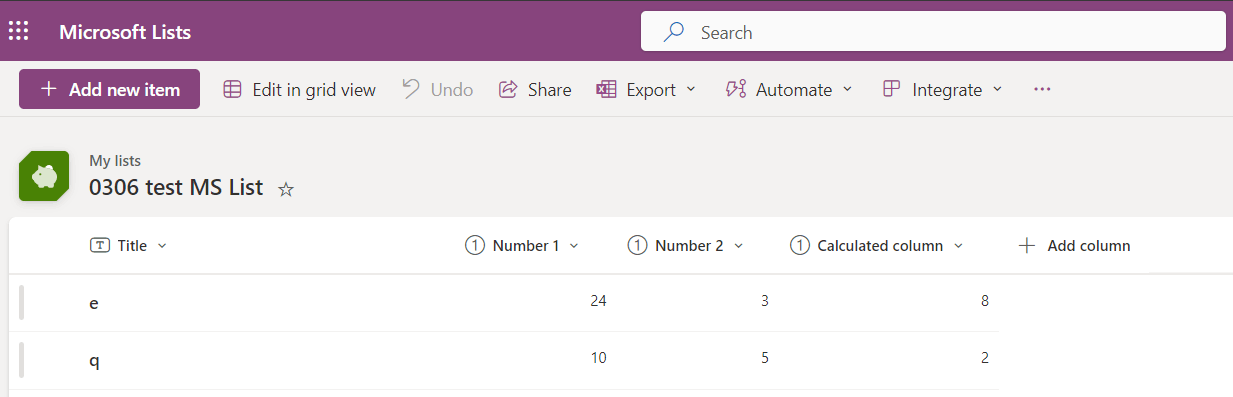This screenshot has height=397, width=1233.
Task: Favorite the list with star icon
Action: (x=286, y=189)
